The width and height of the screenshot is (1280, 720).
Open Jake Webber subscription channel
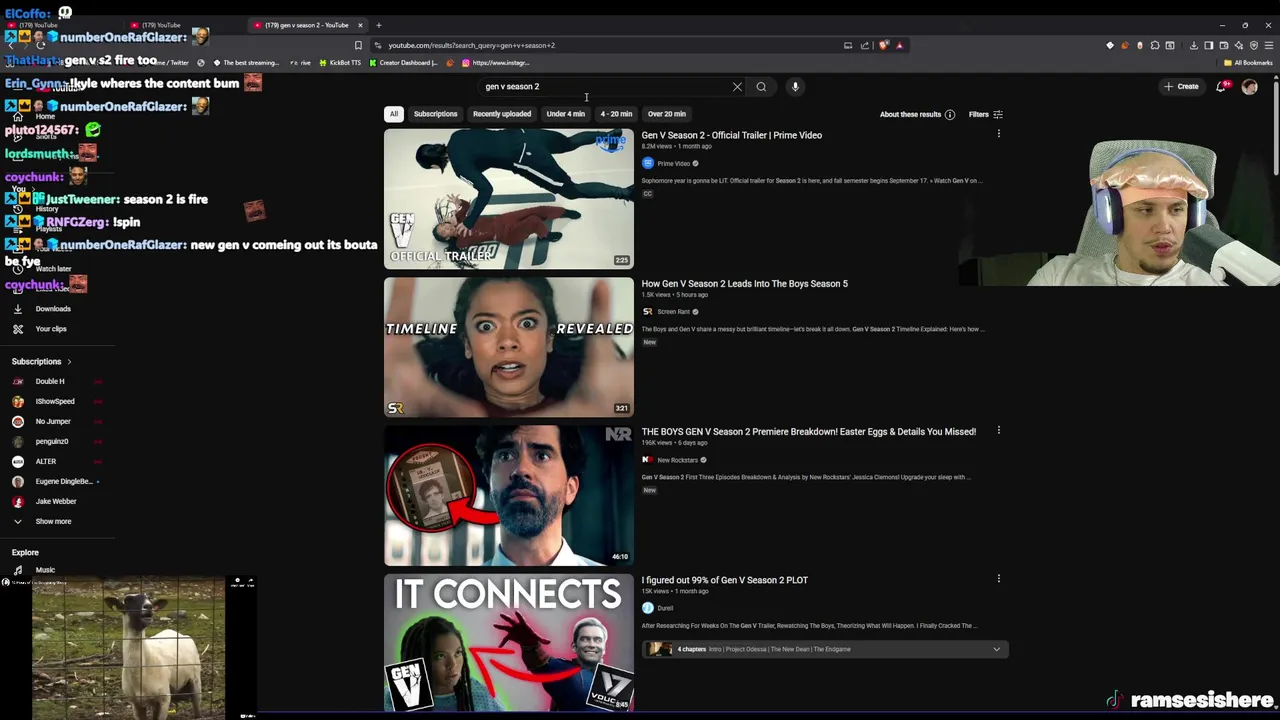[56, 501]
